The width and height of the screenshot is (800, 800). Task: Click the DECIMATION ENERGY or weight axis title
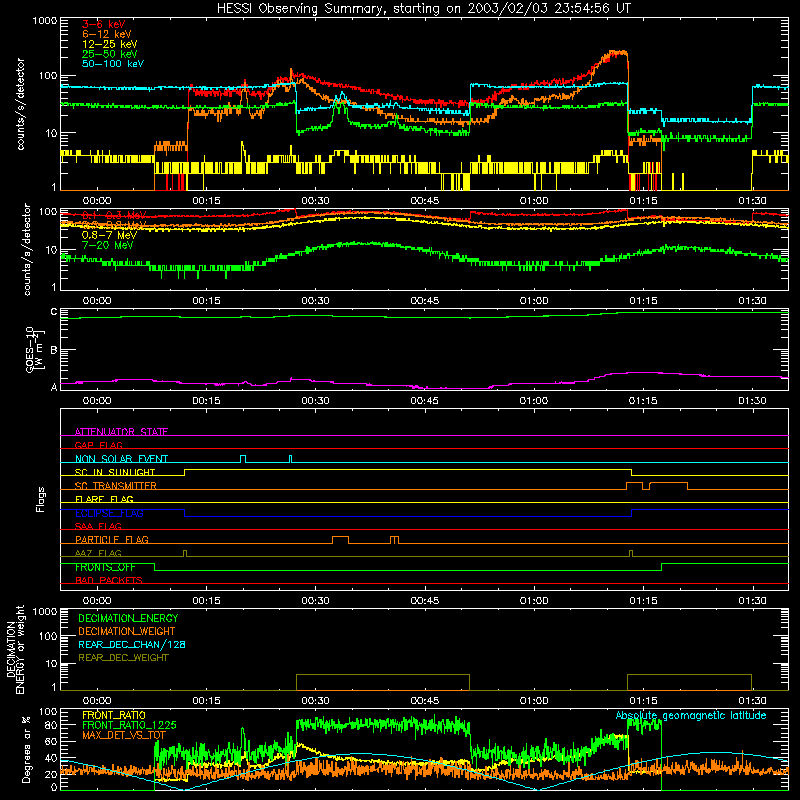tap(15, 649)
